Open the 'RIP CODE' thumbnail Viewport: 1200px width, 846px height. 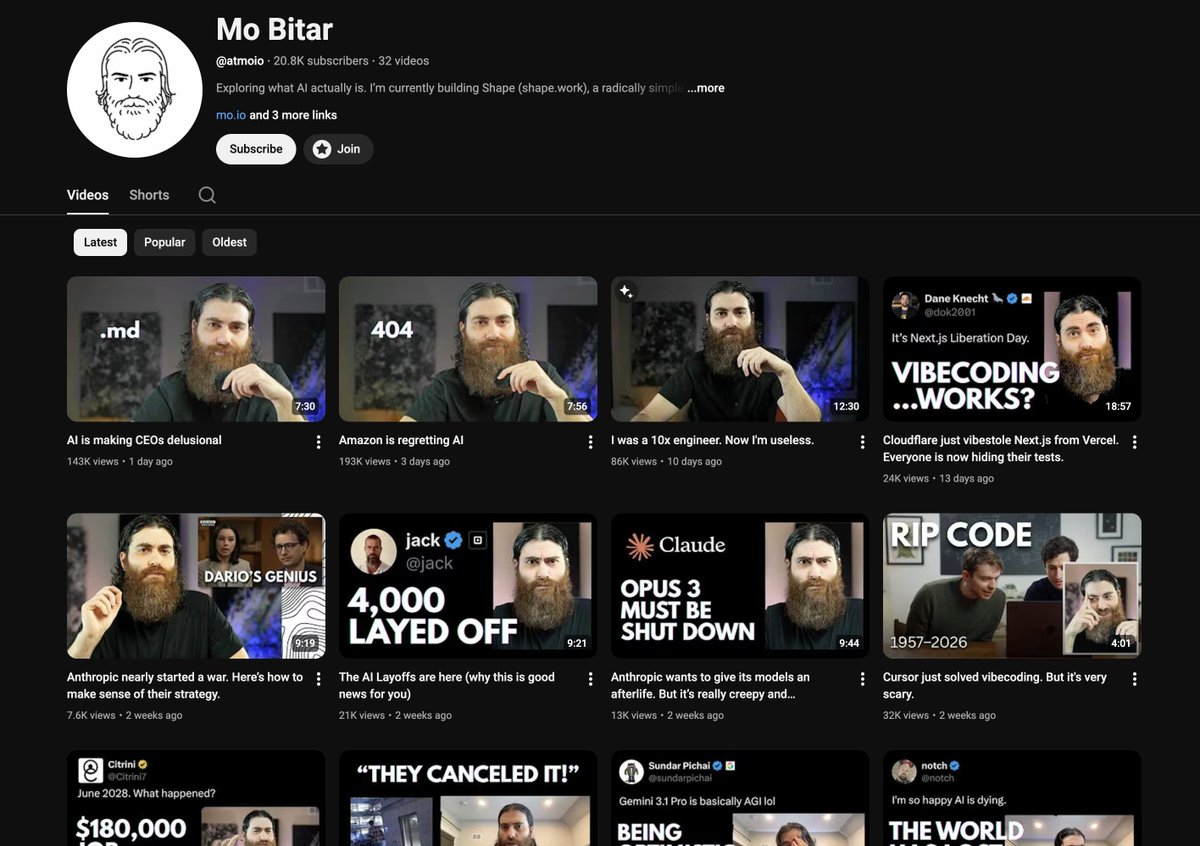click(1012, 586)
